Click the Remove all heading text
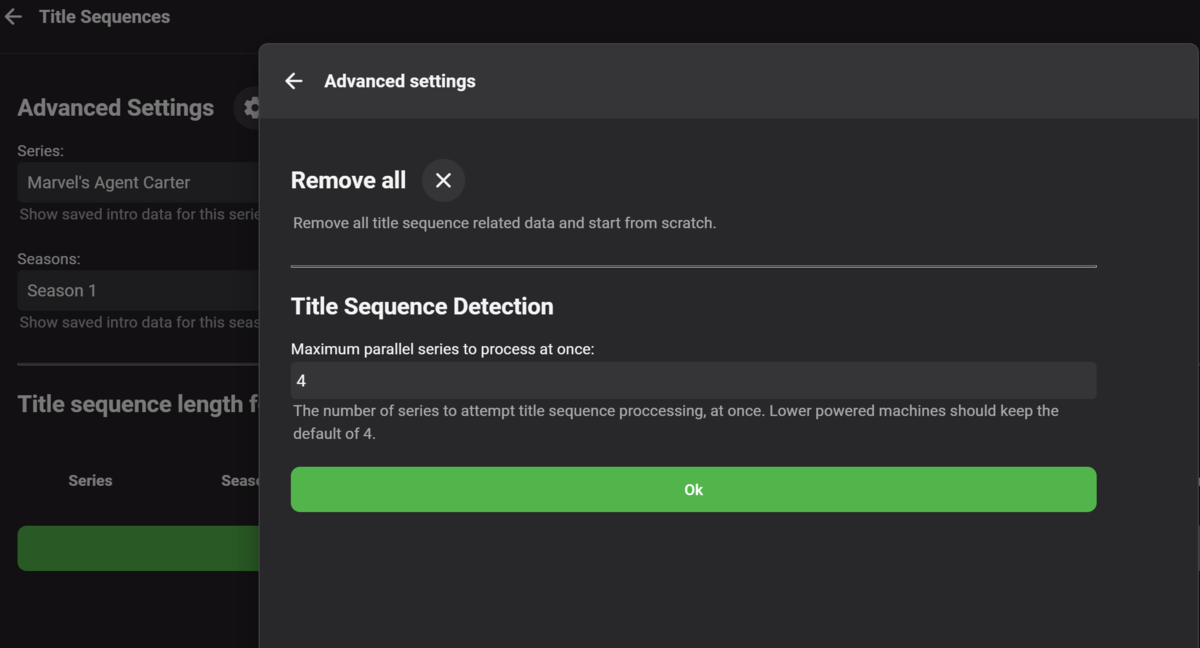This screenshot has height=648, width=1200. pyautogui.click(x=348, y=181)
